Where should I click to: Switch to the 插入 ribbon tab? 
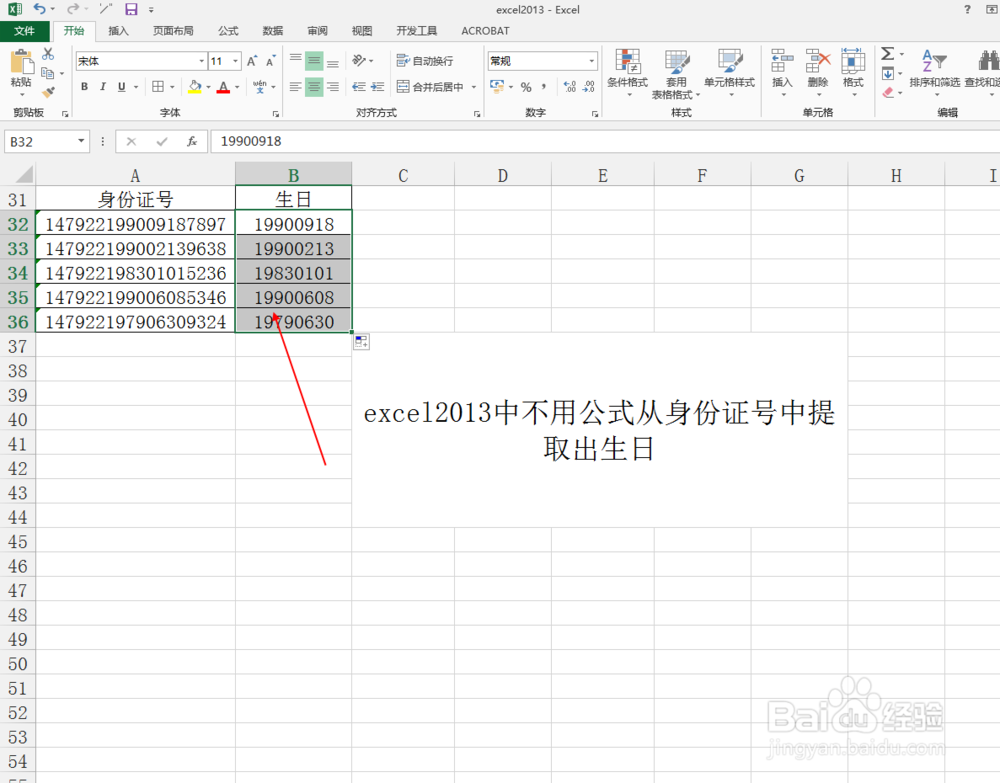click(118, 31)
